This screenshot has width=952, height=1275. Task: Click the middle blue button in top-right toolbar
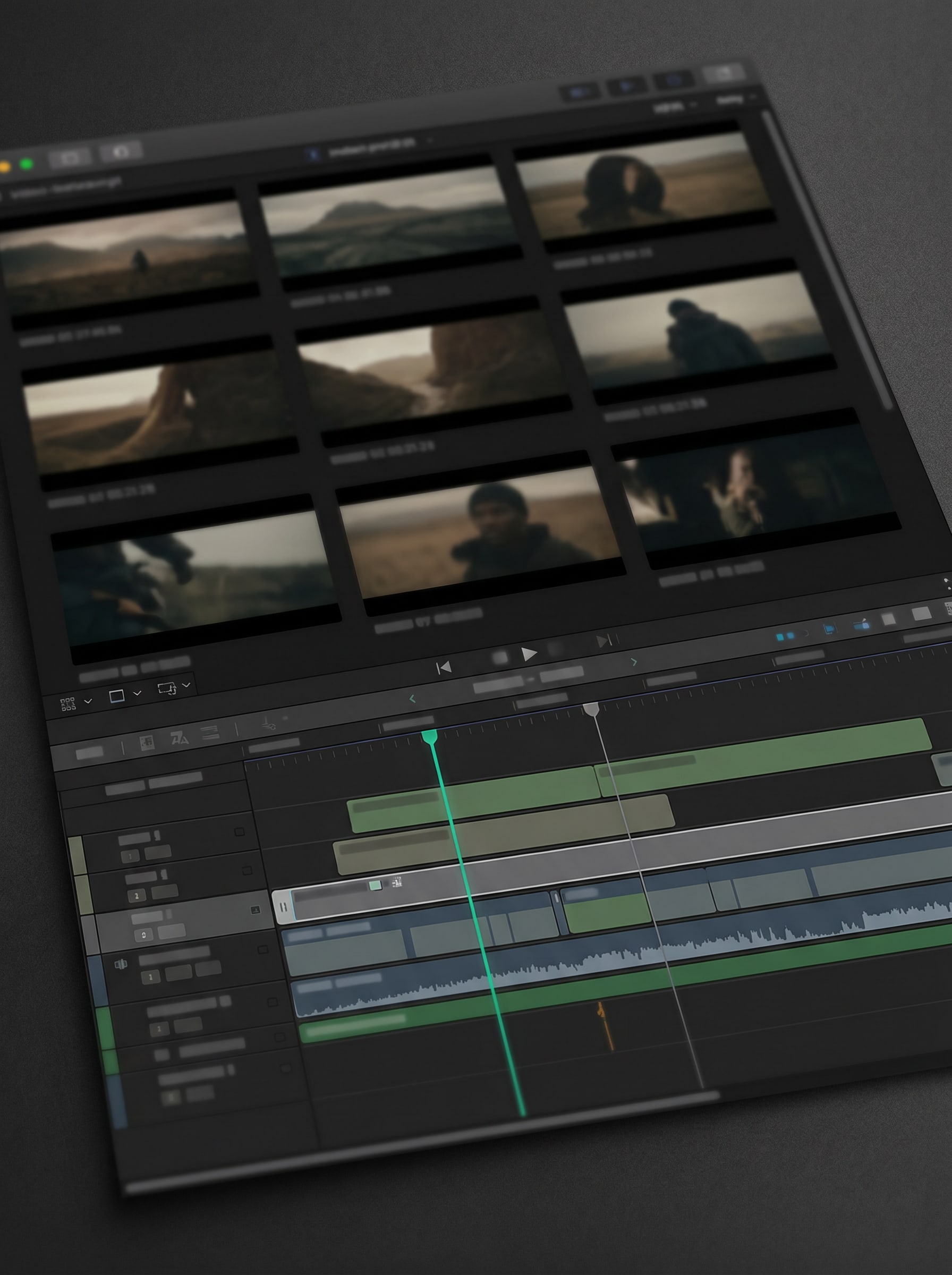(626, 86)
